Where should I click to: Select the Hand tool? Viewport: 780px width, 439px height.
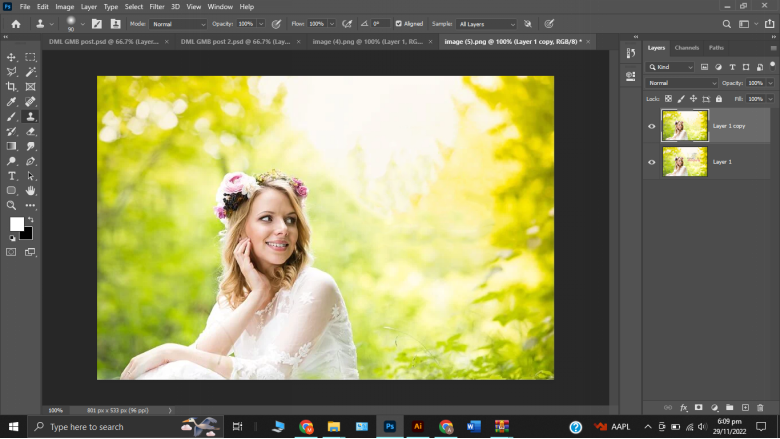[x=30, y=190]
